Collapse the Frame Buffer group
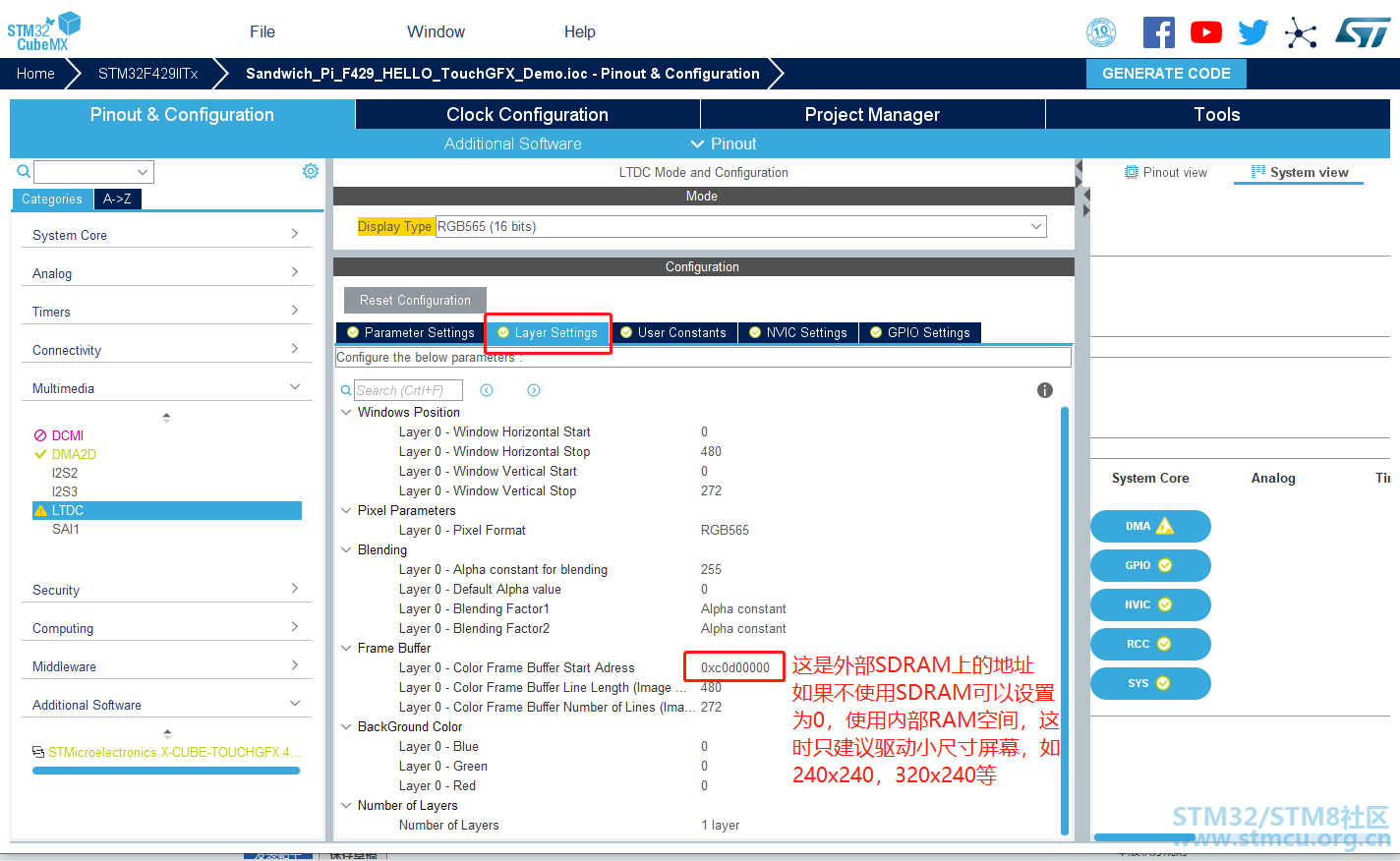 click(346, 648)
